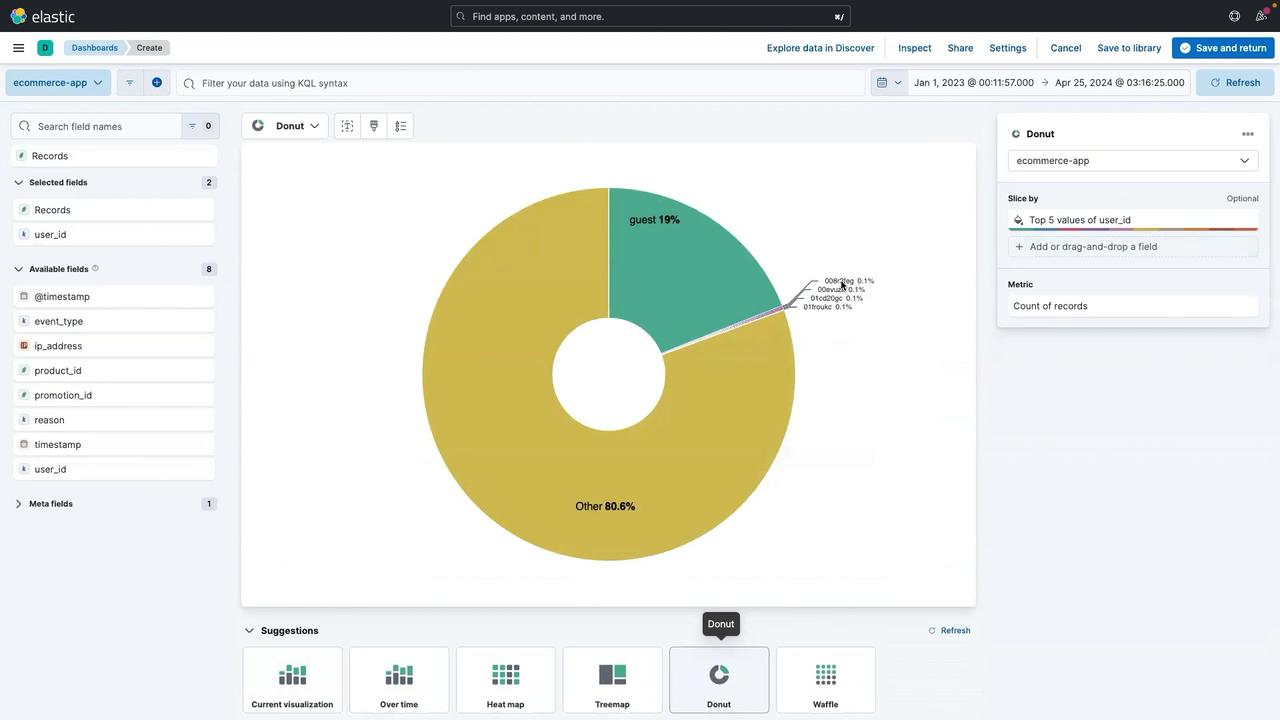The image size is (1280, 720).
Task: Open the Dashboards breadcrumb link
Action: [94, 48]
